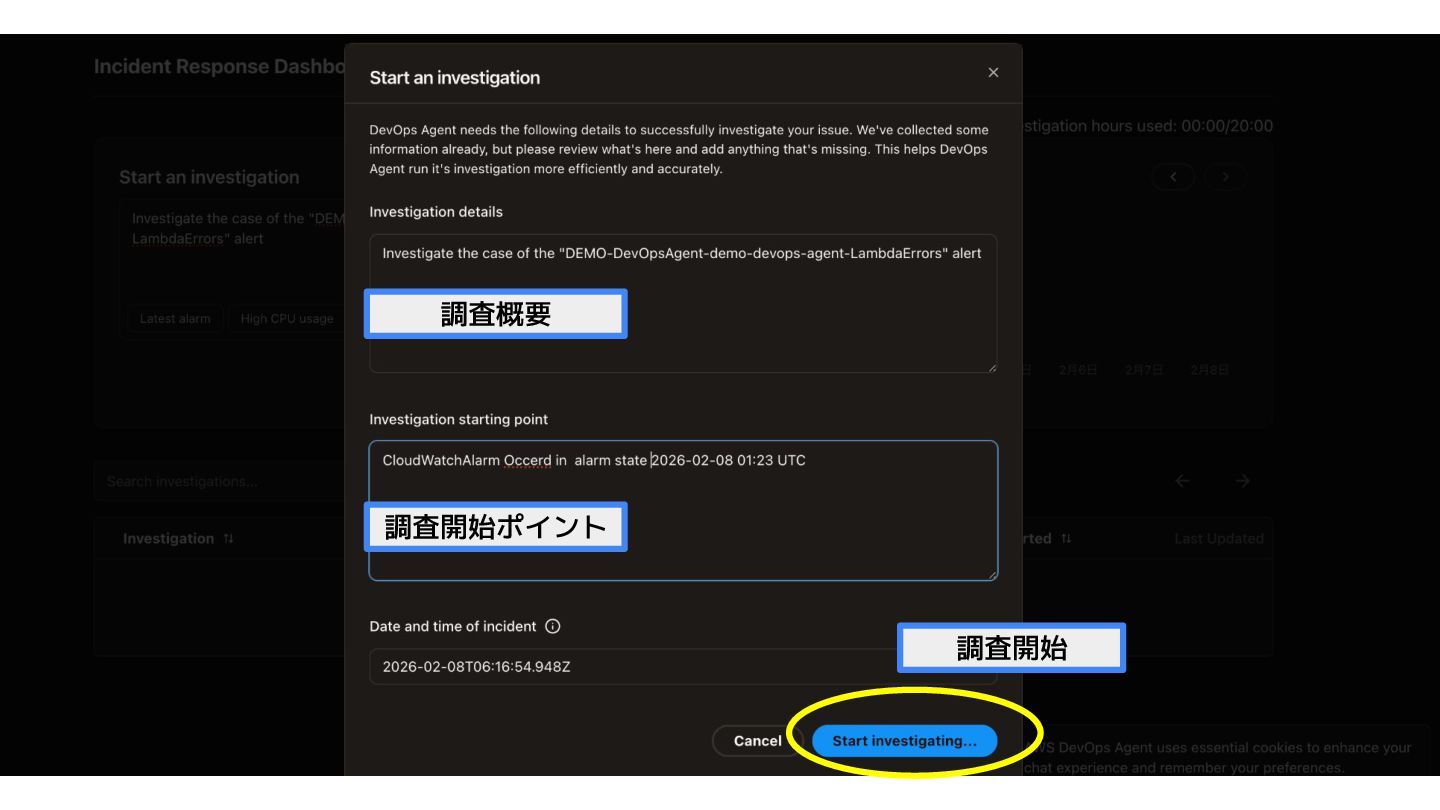Close the Start an investigation dialog

click(993, 72)
